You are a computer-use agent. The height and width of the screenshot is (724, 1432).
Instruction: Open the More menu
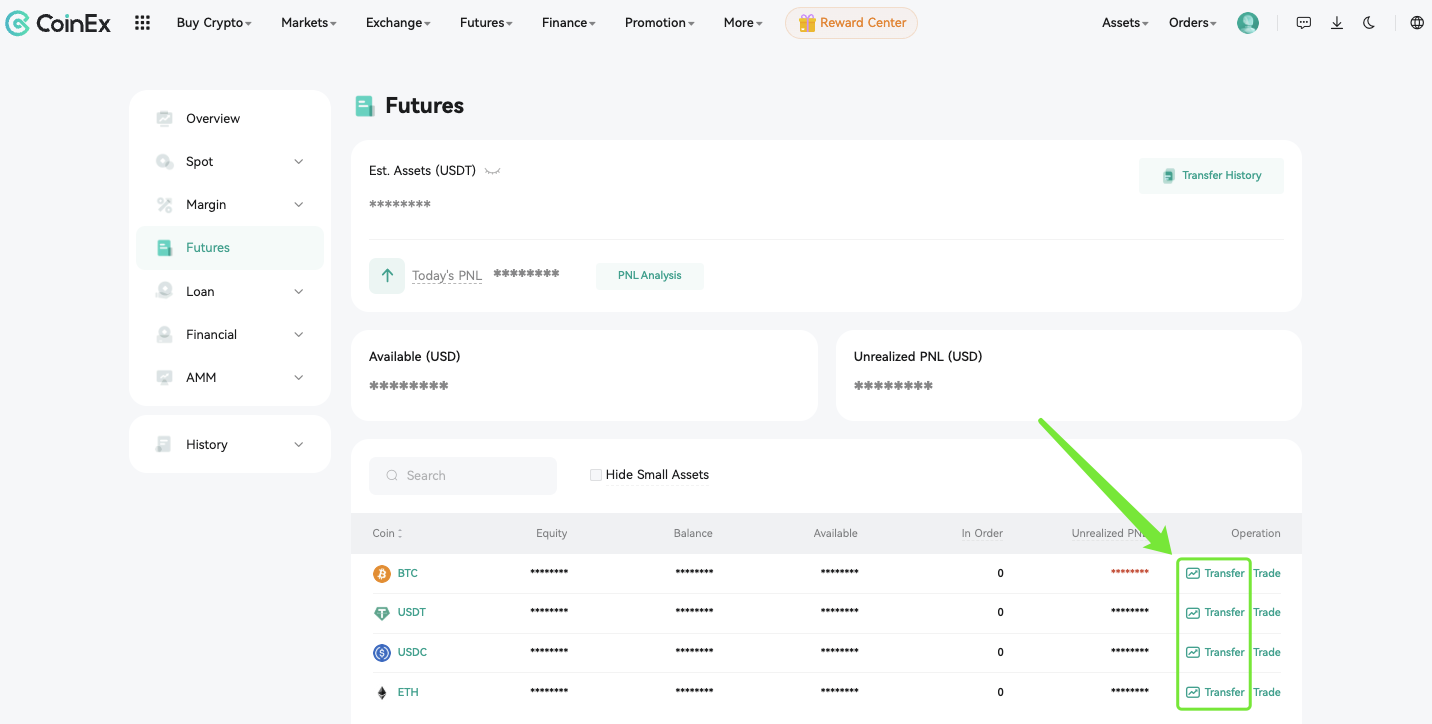743,23
